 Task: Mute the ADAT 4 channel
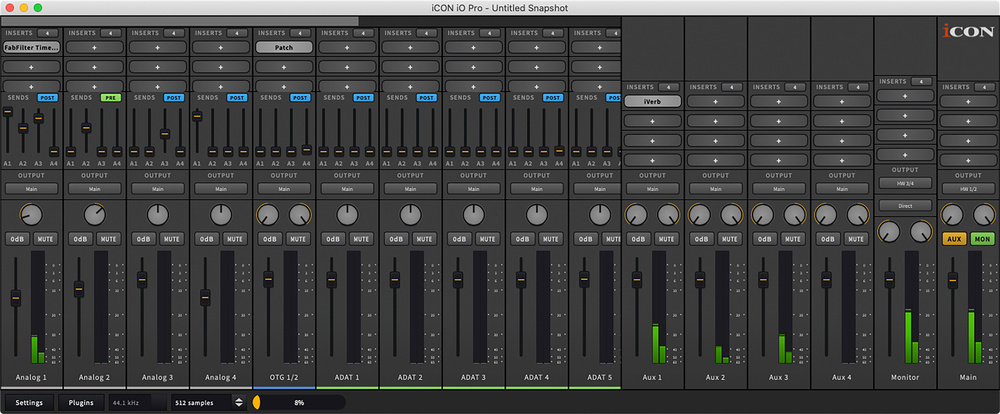[550, 239]
